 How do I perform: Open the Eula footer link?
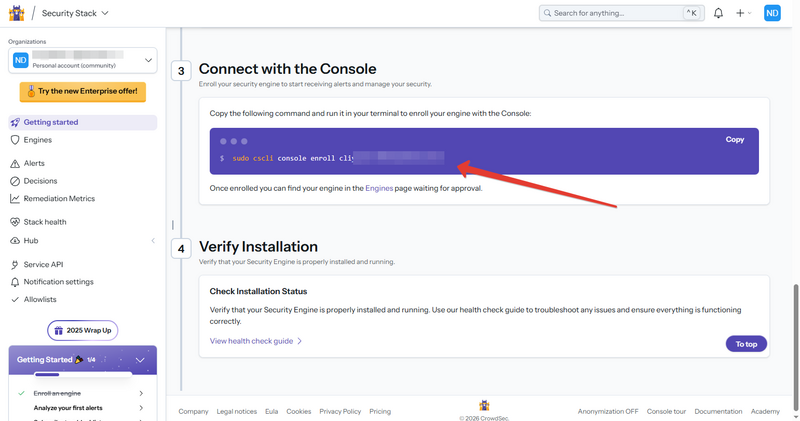pyautogui.click(x=271, y=411)
